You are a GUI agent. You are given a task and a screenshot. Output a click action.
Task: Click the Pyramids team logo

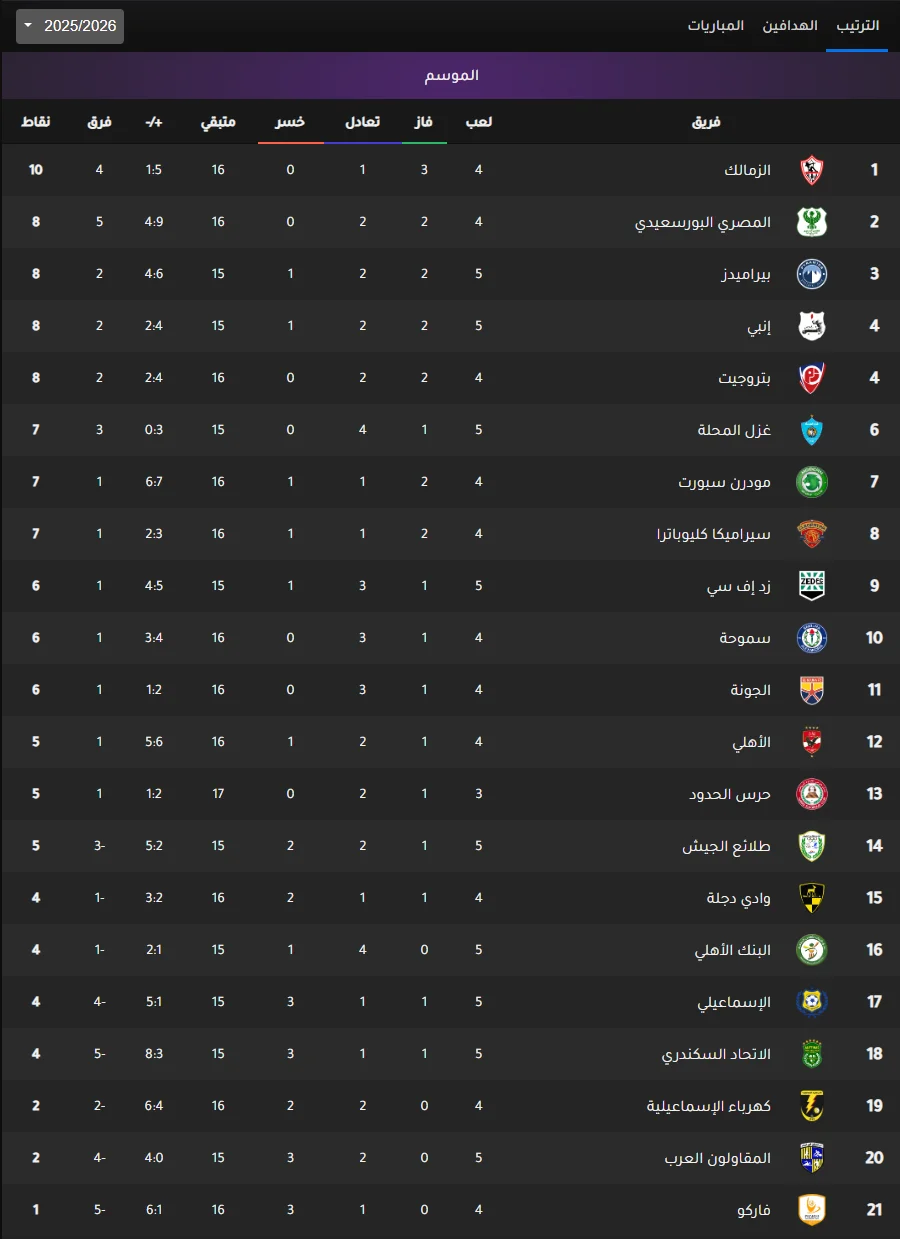811,274
